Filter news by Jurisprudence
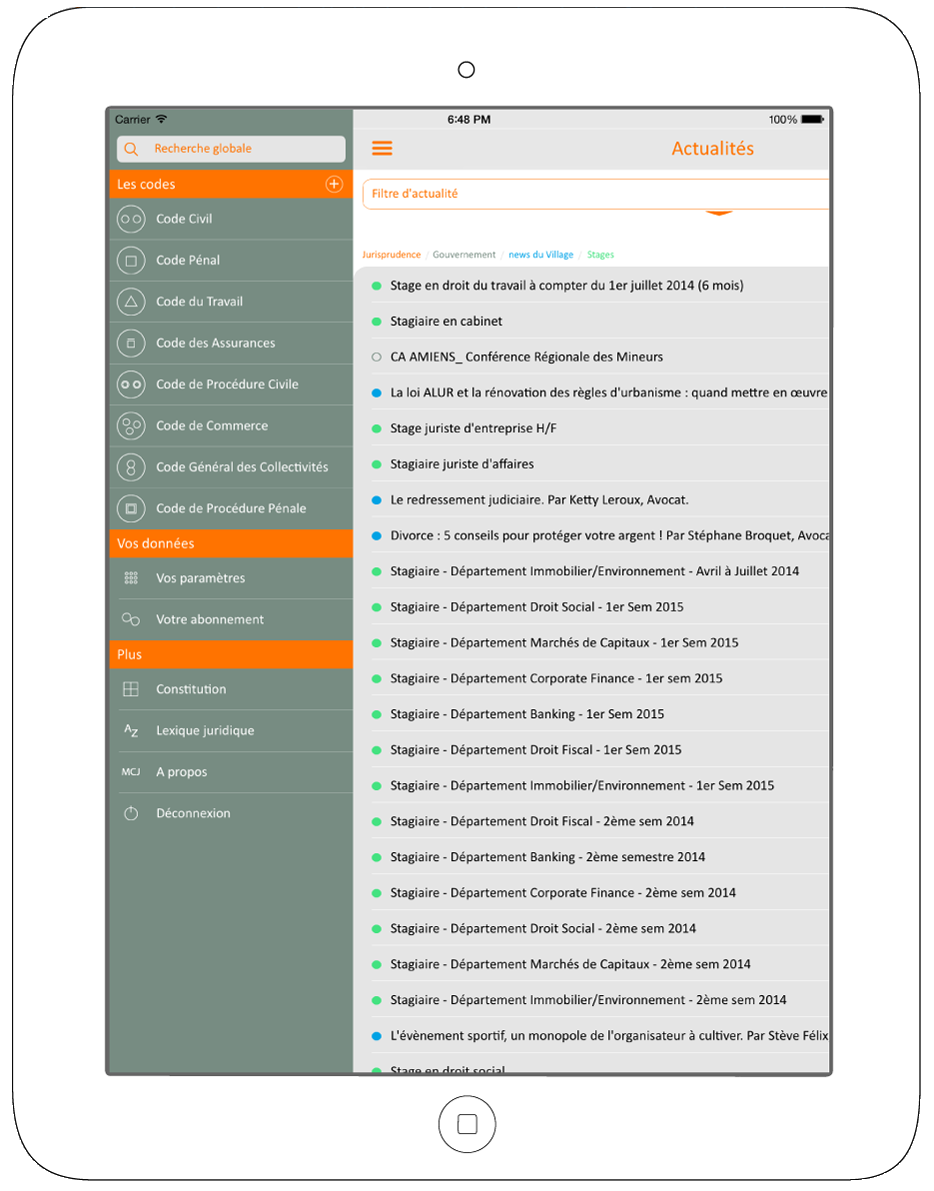 391,254
